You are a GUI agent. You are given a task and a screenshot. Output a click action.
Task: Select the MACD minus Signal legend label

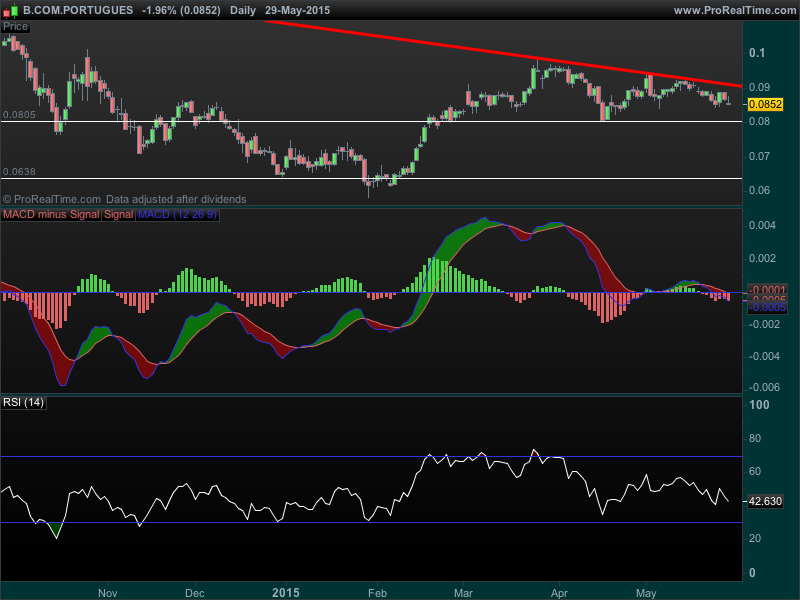click(x=51, y=214)
